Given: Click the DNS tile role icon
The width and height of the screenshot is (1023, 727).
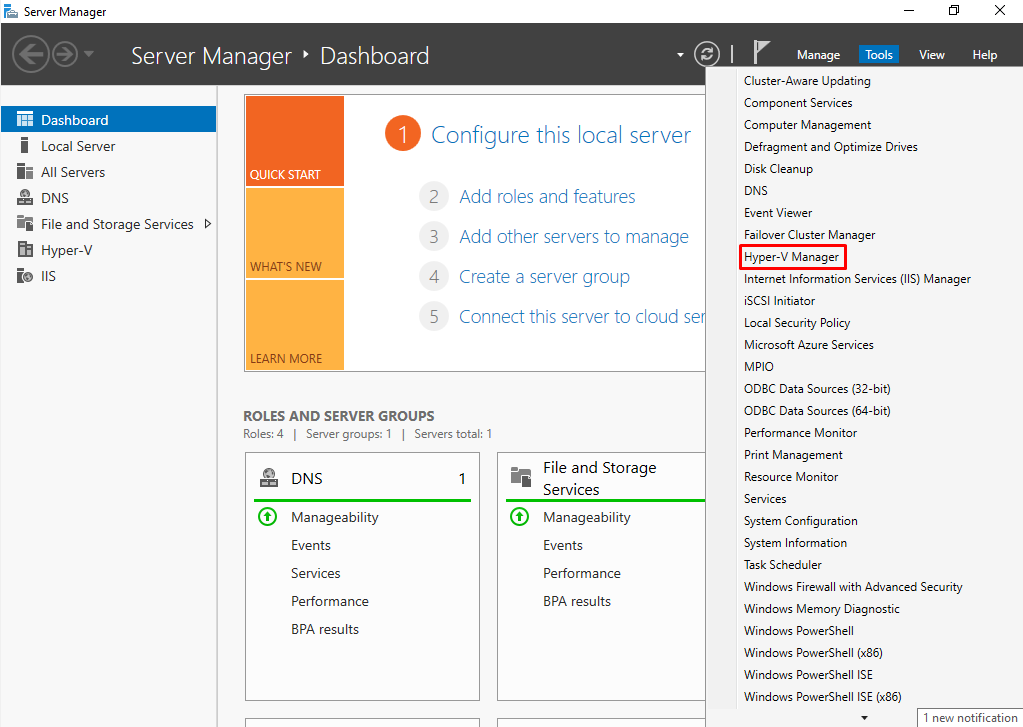Looking at the screenshot, I should click(x=269, y=478).
